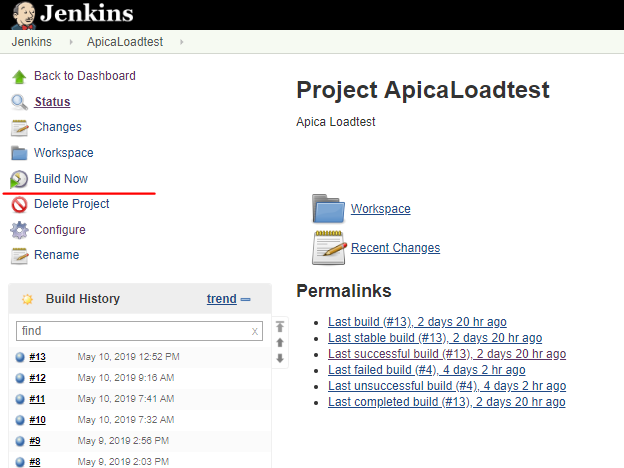Open the Workspace sidebar link
This screenshot has width=624, height=468.
[x=64, y=153]
